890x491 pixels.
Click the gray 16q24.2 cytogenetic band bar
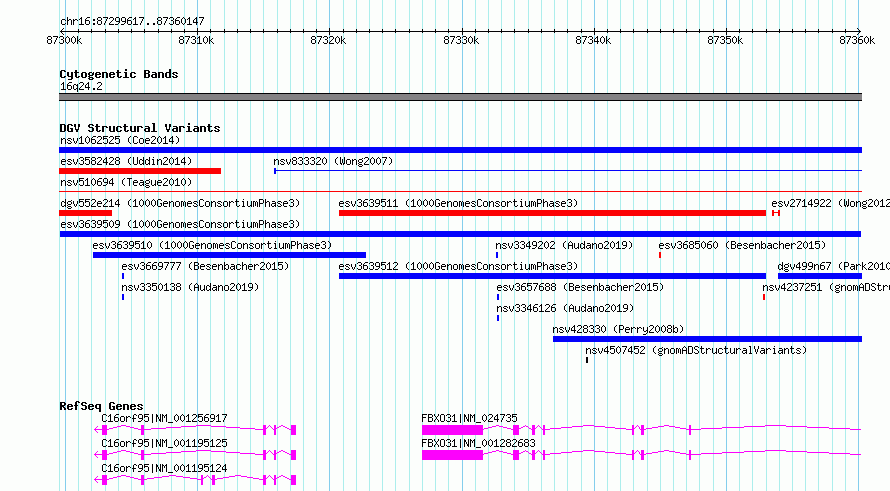pos(460,97)
